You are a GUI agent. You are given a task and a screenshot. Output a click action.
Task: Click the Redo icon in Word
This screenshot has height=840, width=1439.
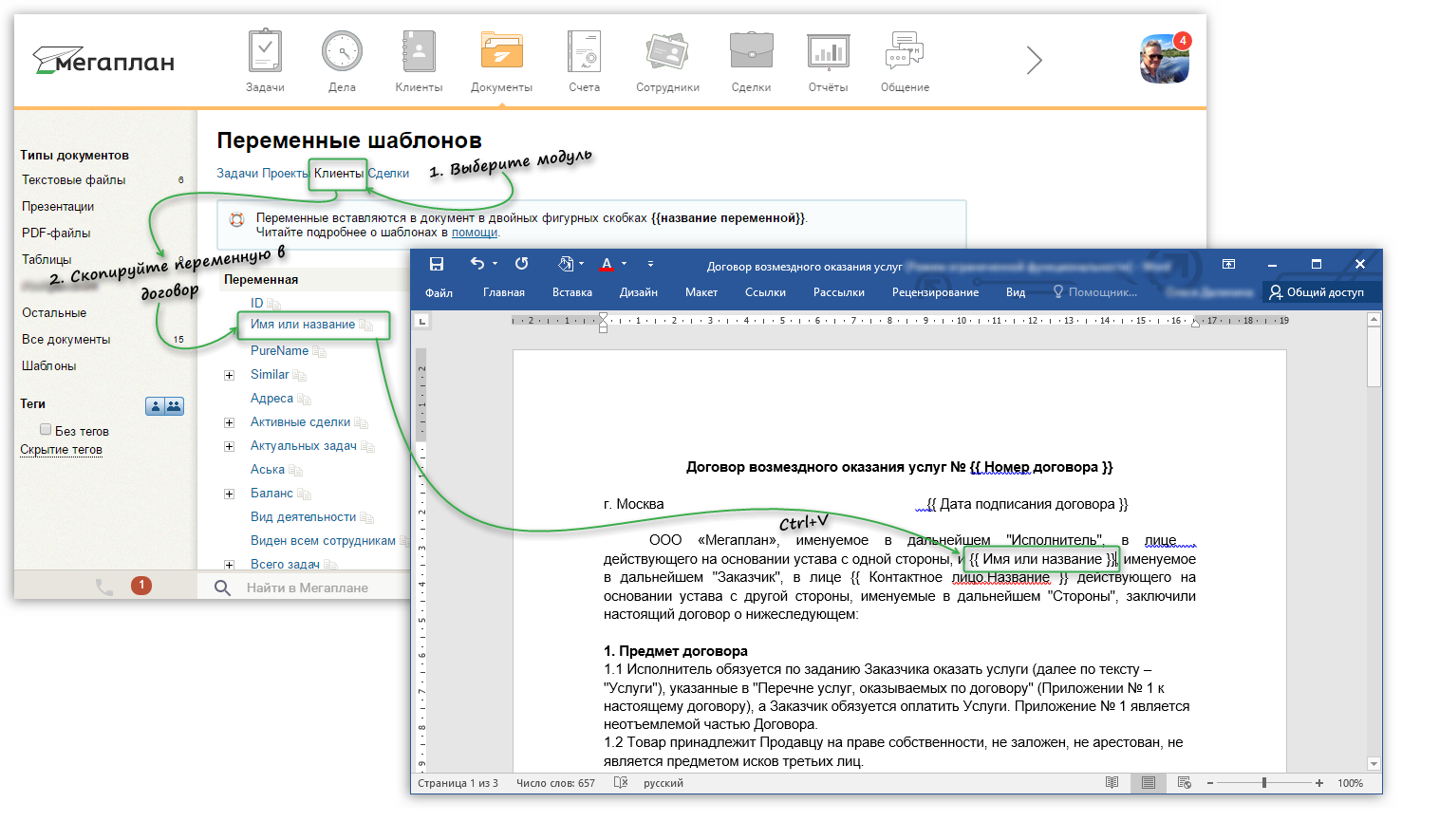(521, 264)
